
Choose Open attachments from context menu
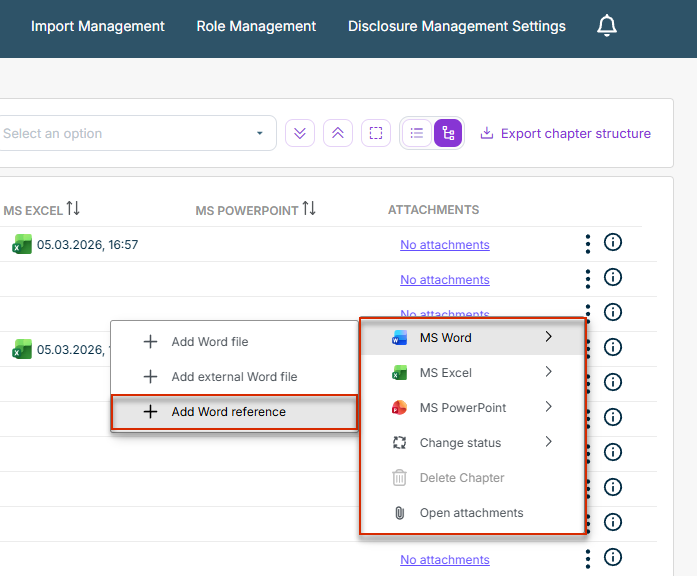coord(471,513)
